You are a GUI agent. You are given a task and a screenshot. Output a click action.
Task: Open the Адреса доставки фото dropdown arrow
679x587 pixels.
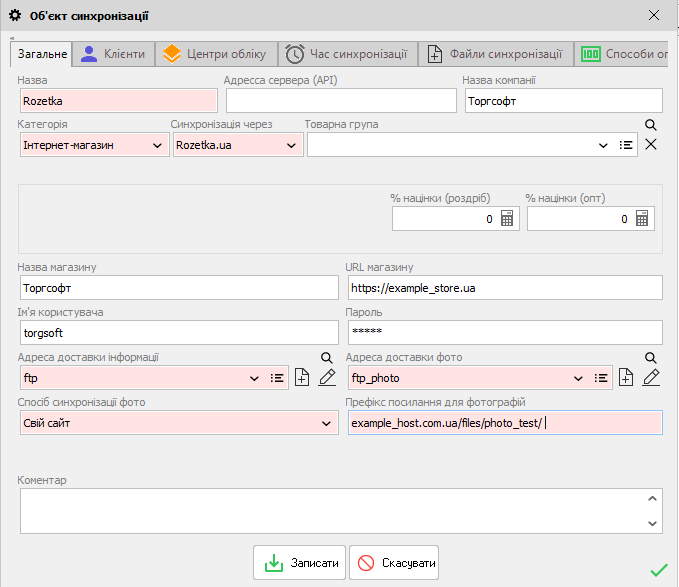[577, 378]
